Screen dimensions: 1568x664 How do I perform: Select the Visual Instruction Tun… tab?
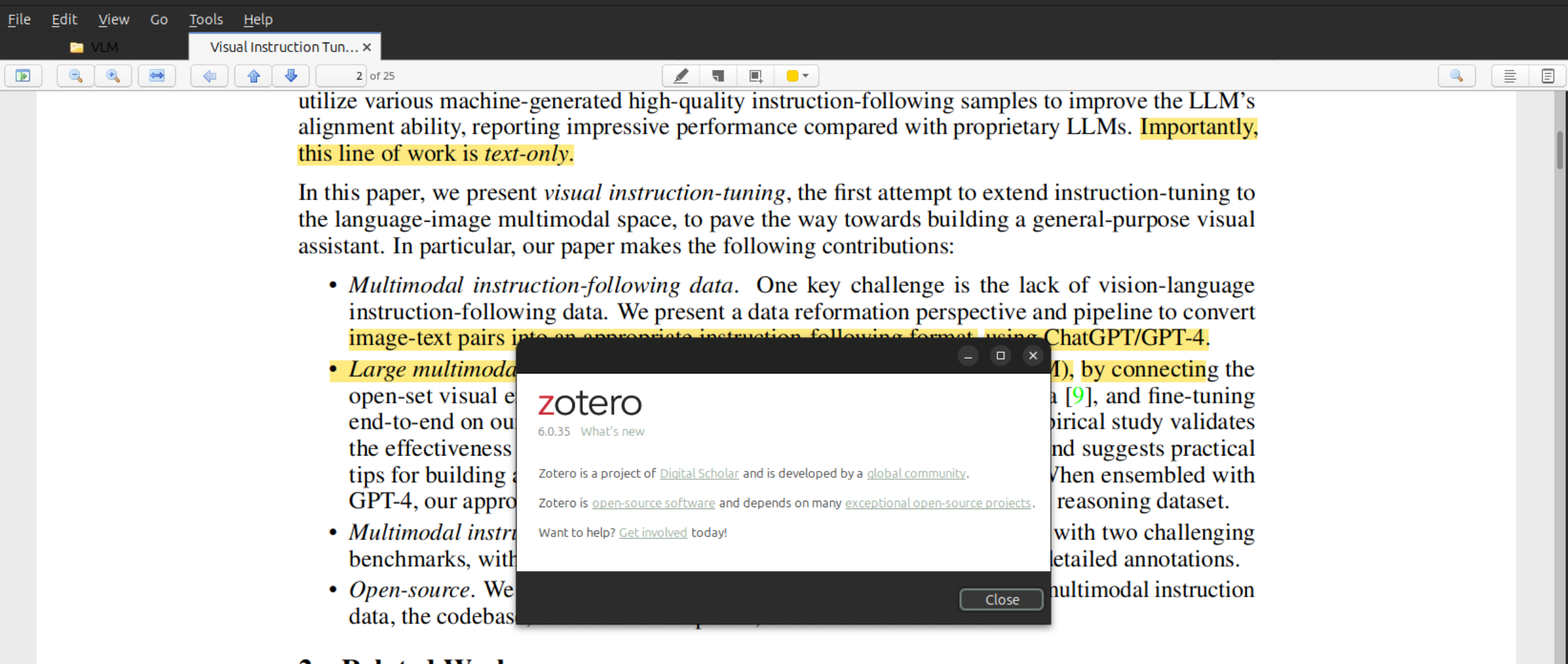point(283,47)
